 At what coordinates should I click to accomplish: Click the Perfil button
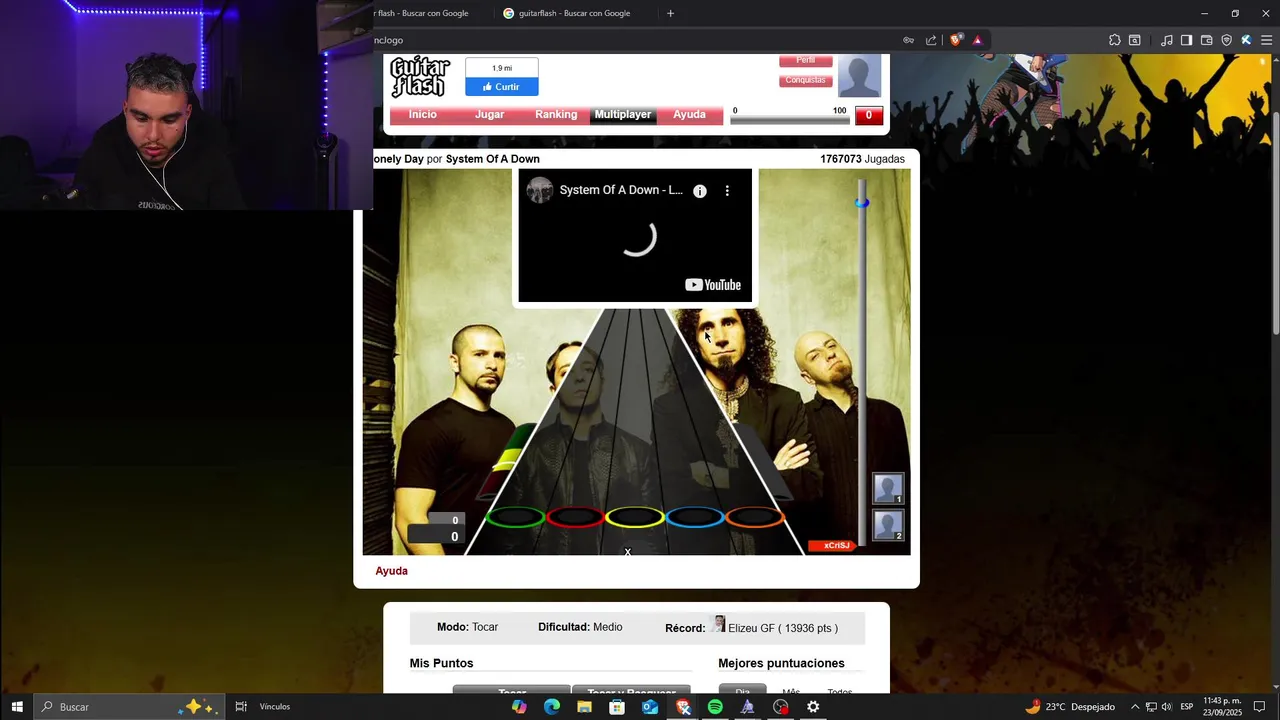[806, 61]
